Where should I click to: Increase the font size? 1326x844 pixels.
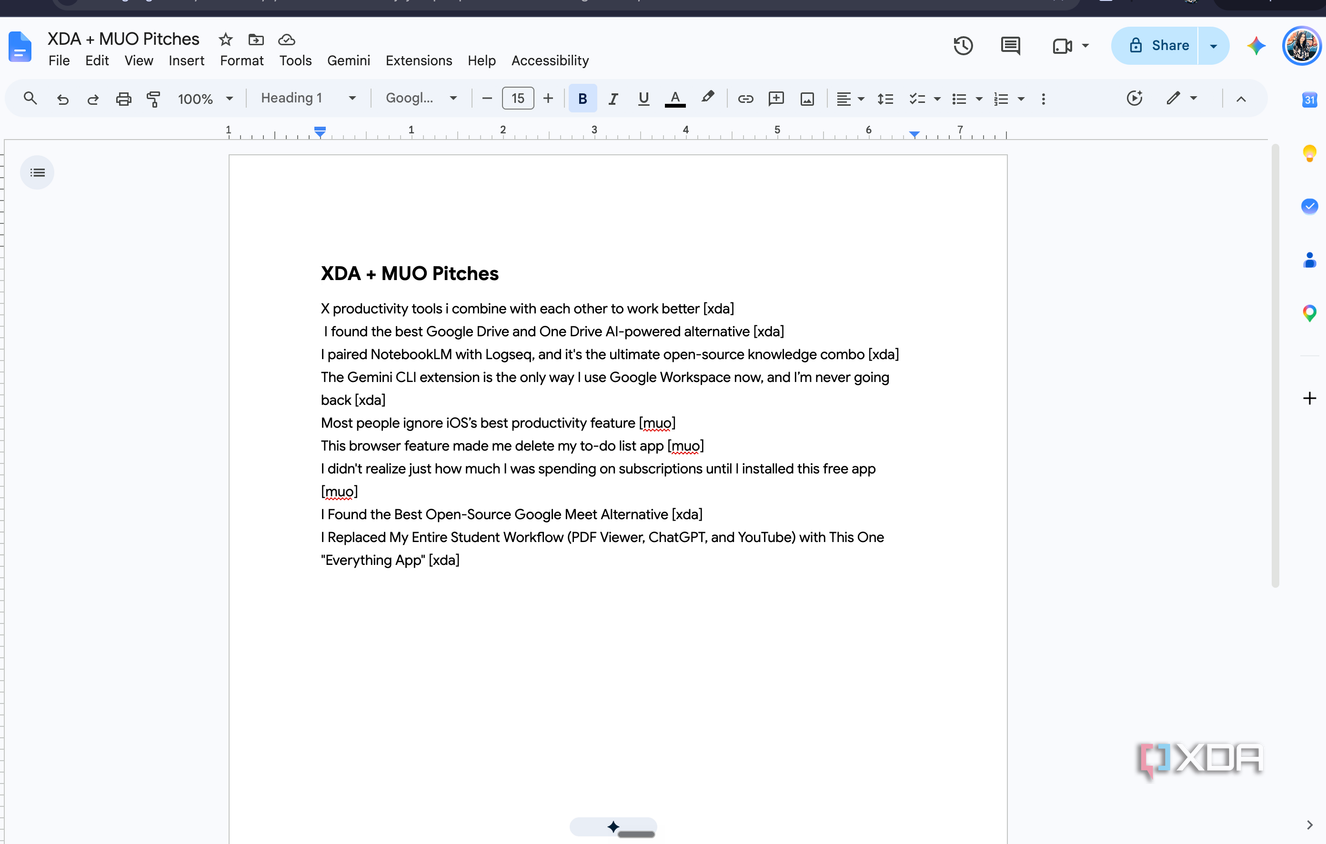548,99
